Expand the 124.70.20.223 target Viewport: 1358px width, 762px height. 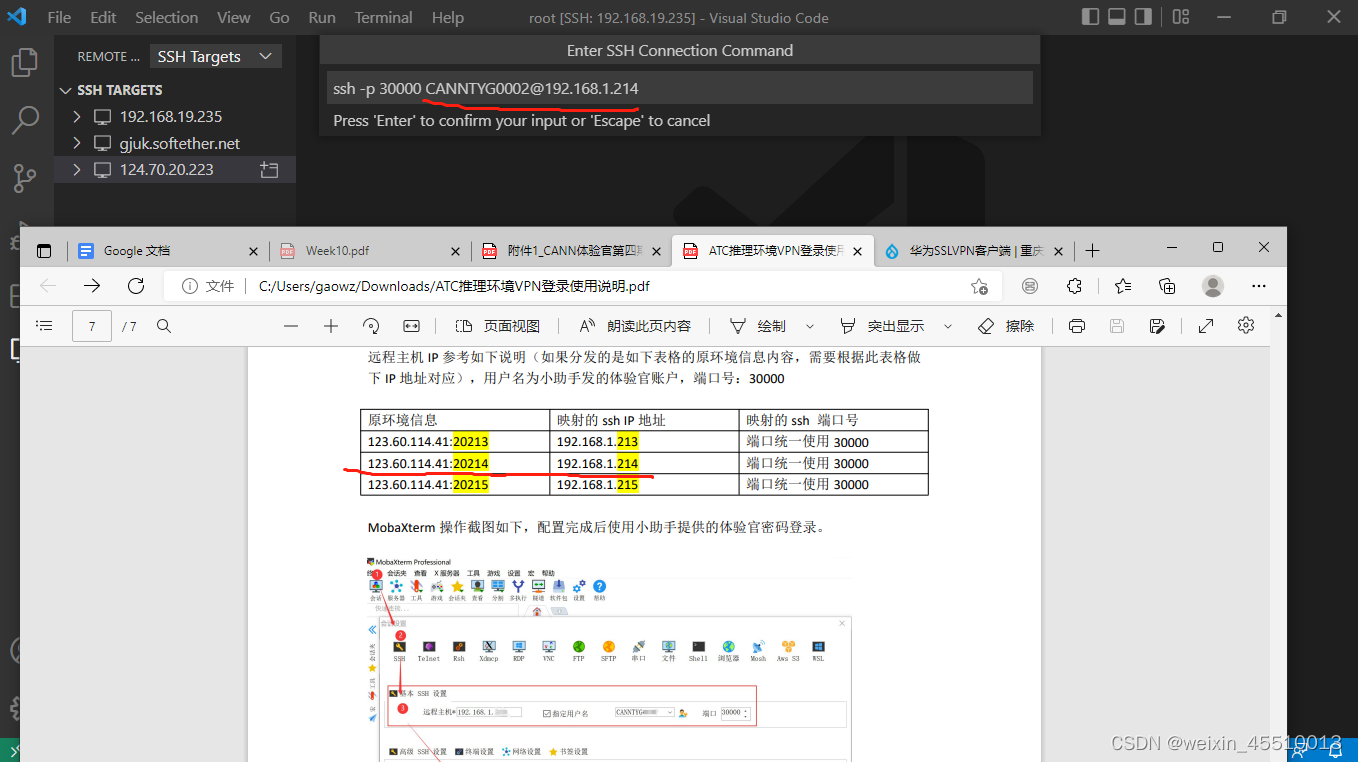77,170
